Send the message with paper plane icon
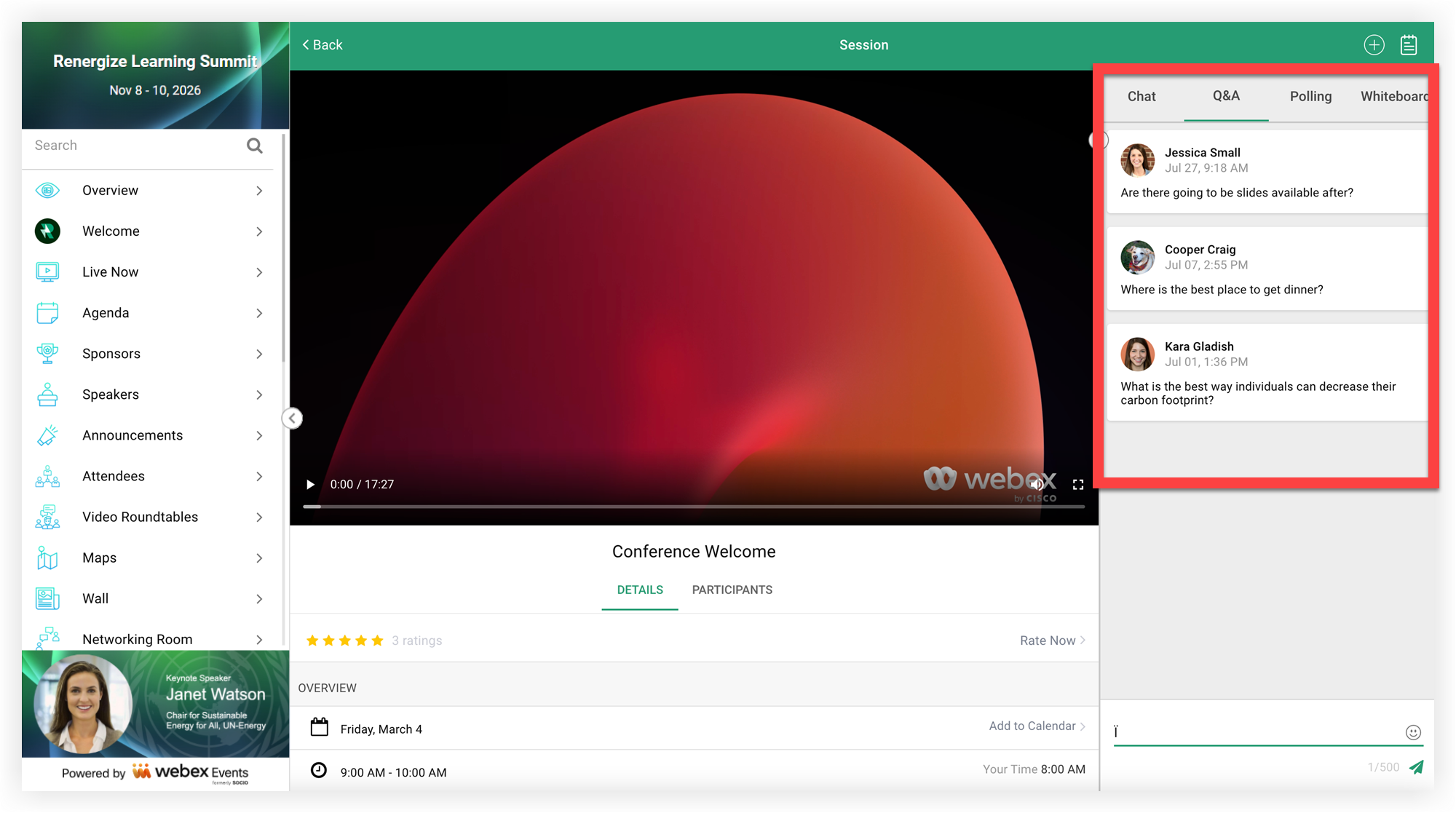1456x813 pixels. point(1417,767)
